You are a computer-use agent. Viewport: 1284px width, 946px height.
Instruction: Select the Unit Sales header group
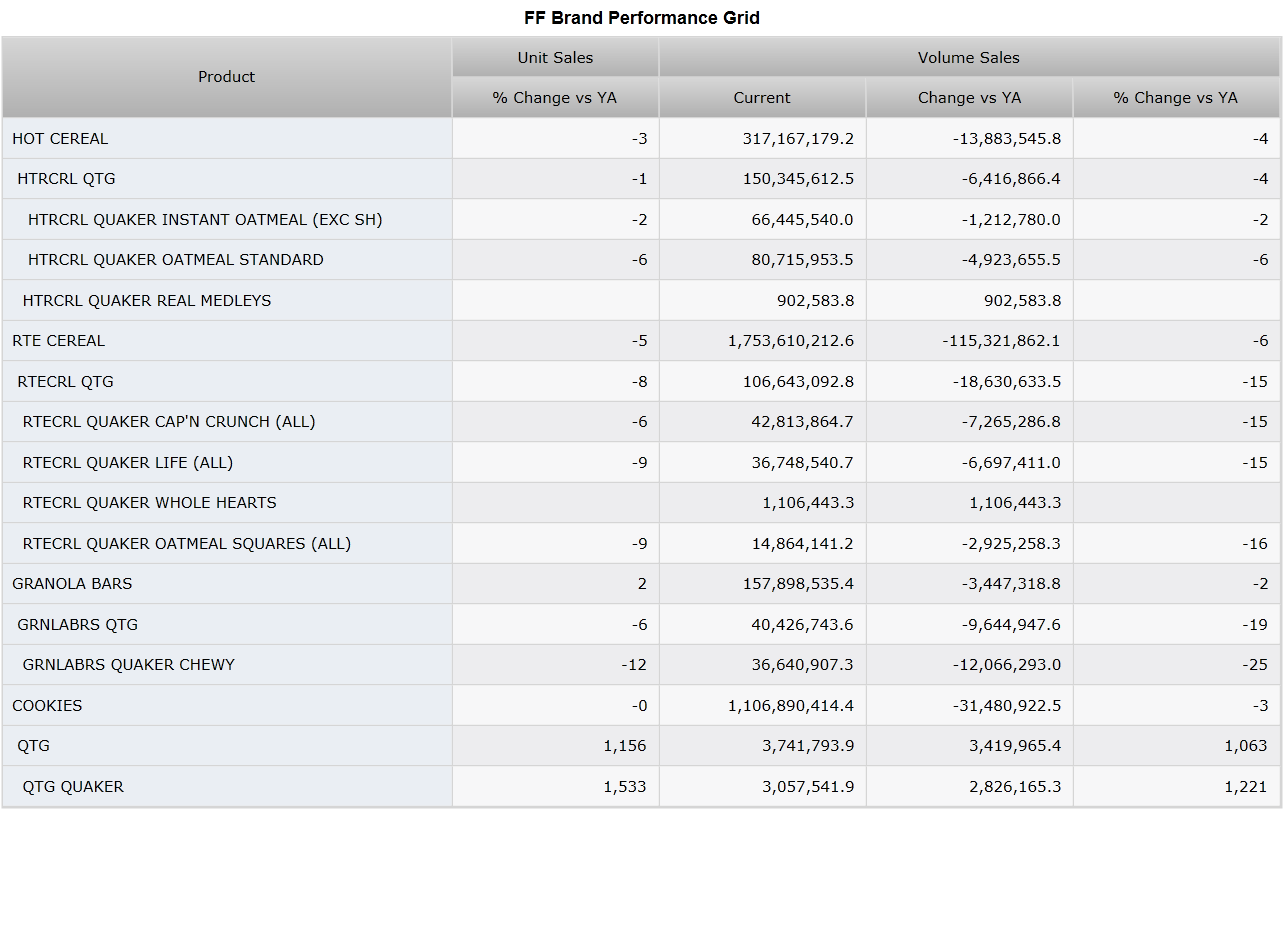[555, 57]
